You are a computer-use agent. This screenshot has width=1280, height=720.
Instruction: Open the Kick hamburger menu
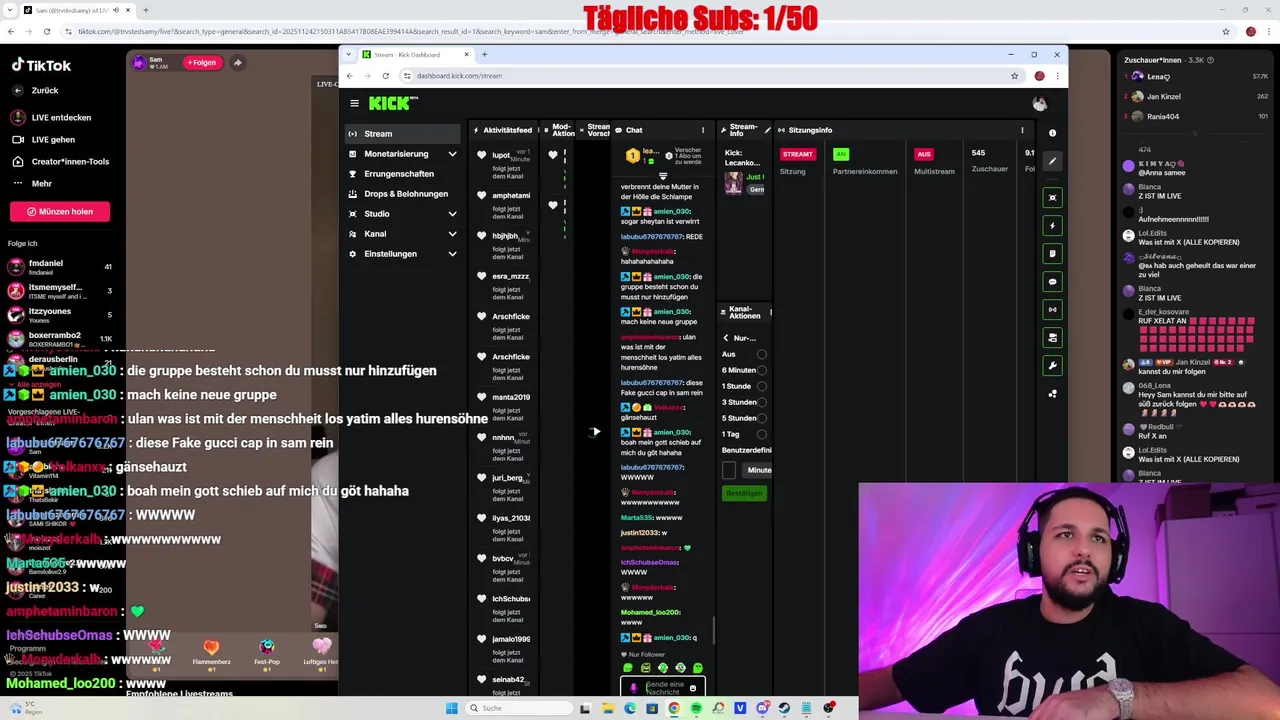point(354,103)
